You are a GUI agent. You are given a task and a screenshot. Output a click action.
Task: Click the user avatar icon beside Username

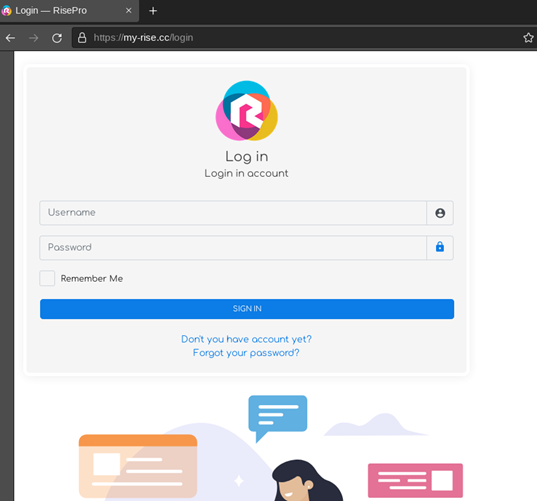(x=440, y=213)
